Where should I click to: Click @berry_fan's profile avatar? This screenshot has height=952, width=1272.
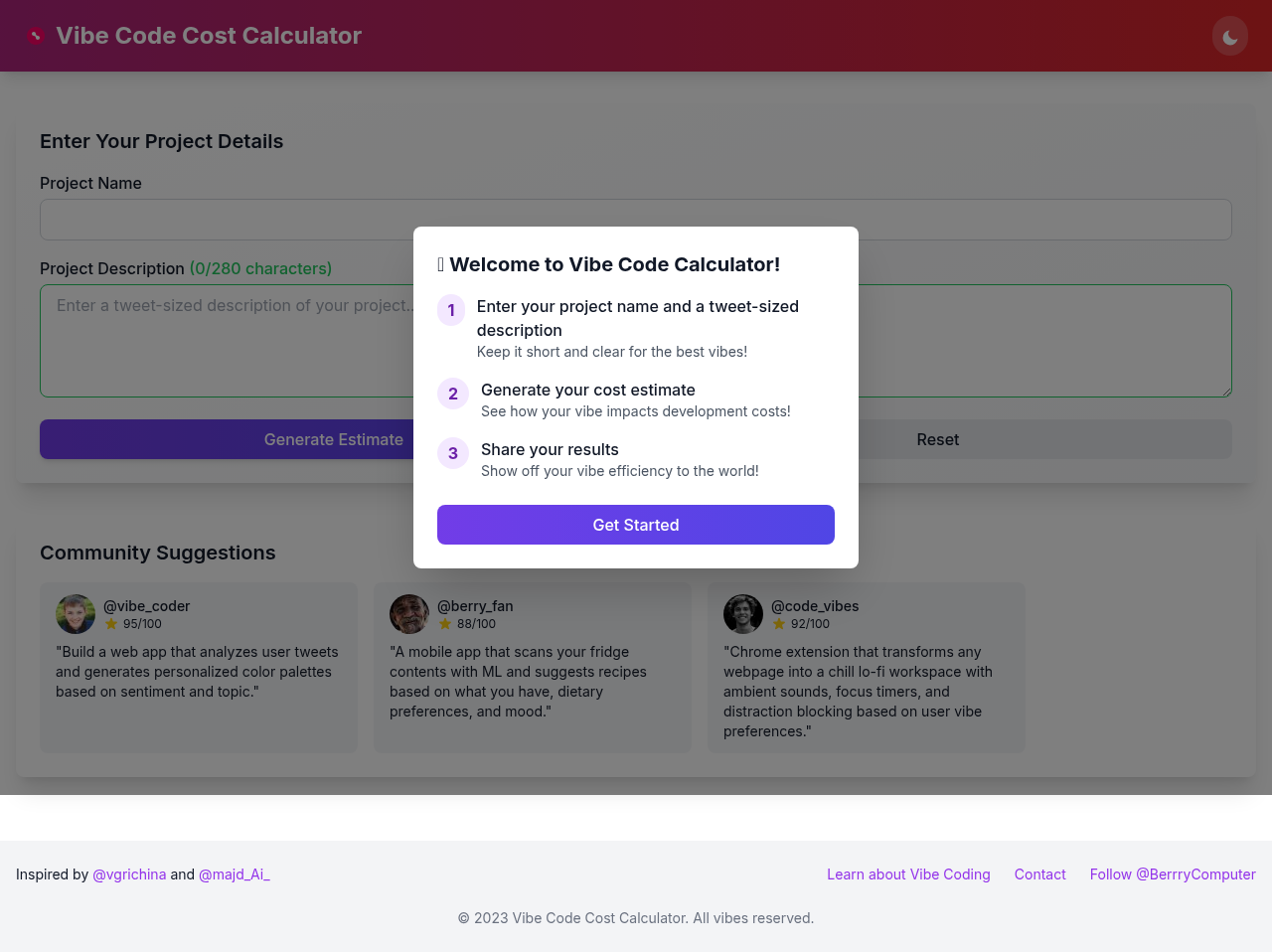tap(408, 614)
